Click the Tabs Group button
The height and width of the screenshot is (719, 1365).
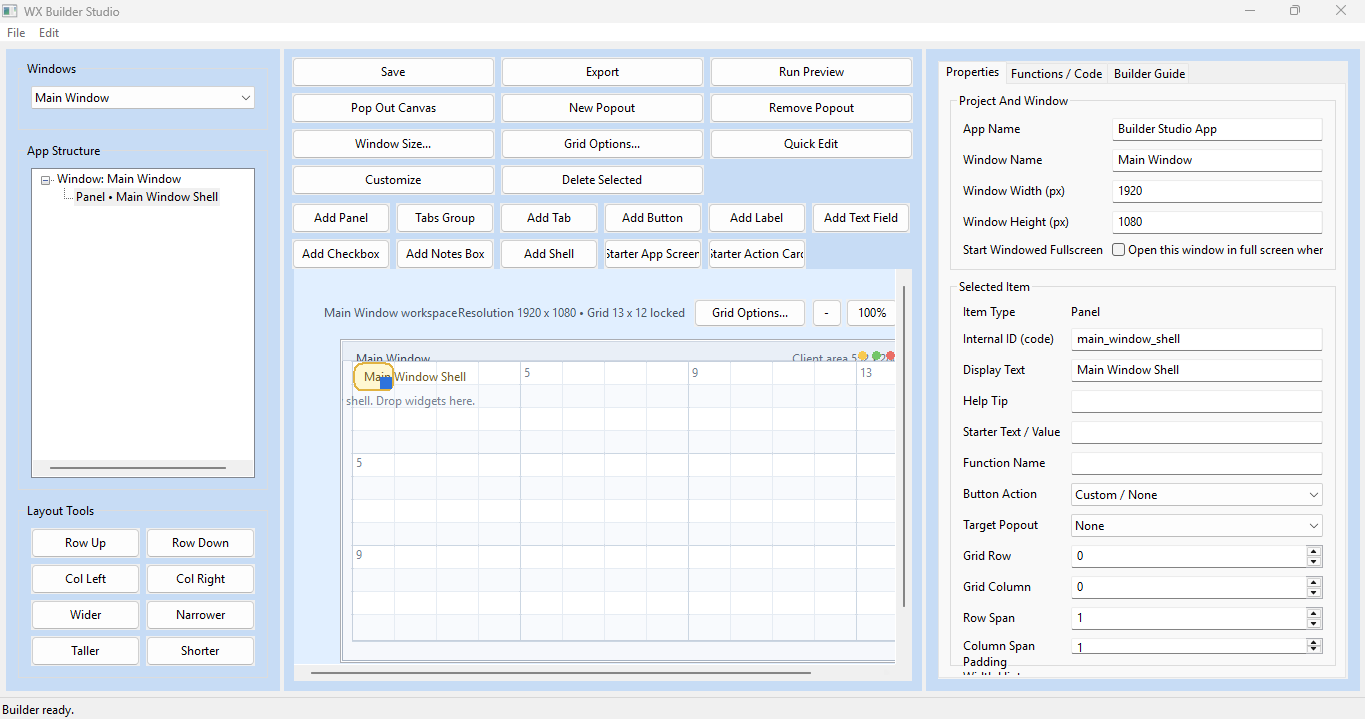click(x=445, y=218)
